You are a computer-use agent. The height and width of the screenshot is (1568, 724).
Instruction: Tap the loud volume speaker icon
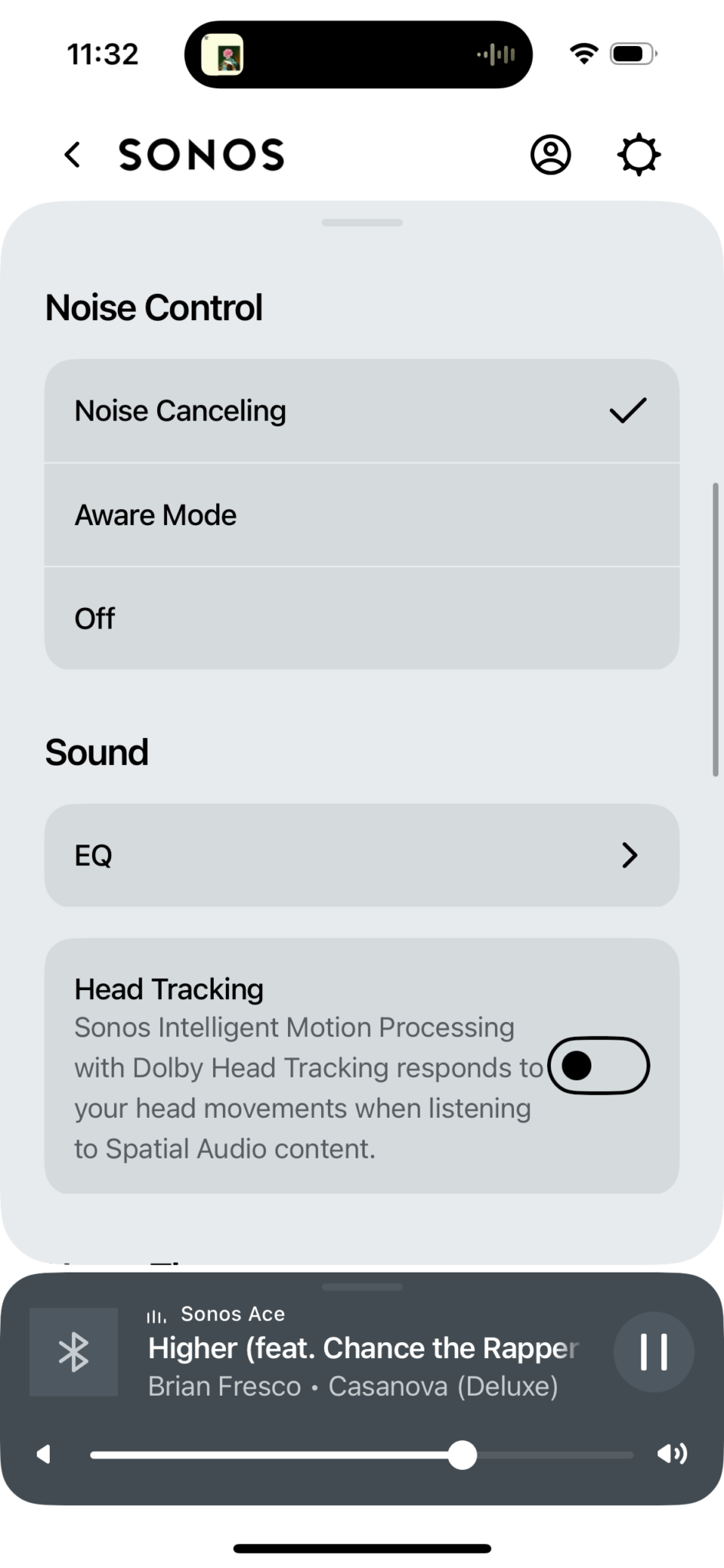pos(672,1454)
